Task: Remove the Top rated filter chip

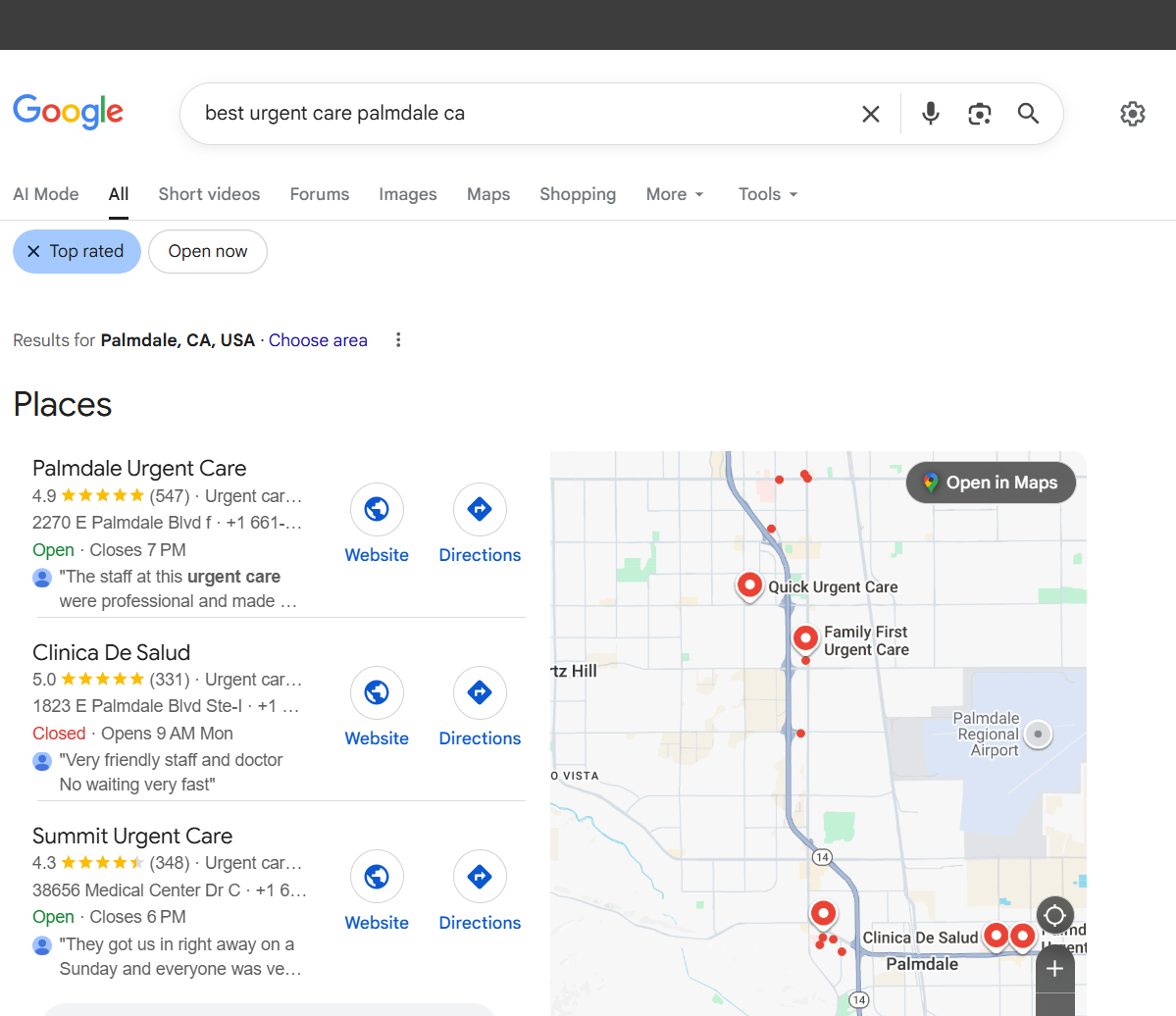Action: (77, 251)
